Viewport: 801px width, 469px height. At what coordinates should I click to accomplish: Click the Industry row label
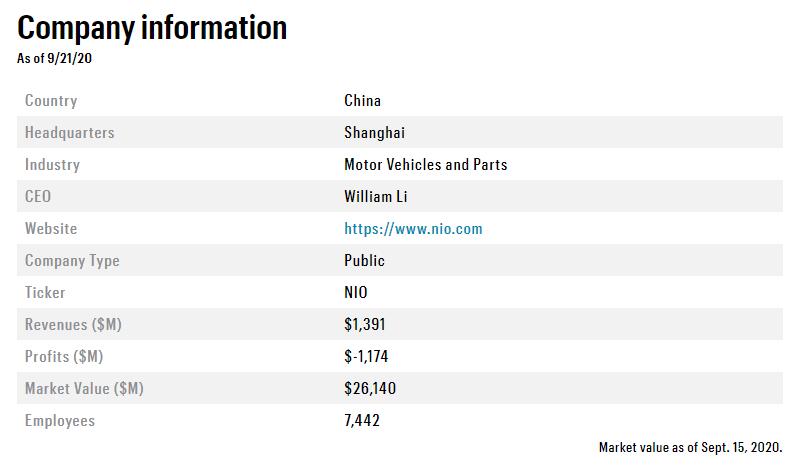pyautogui.click(x=52, y=165)
